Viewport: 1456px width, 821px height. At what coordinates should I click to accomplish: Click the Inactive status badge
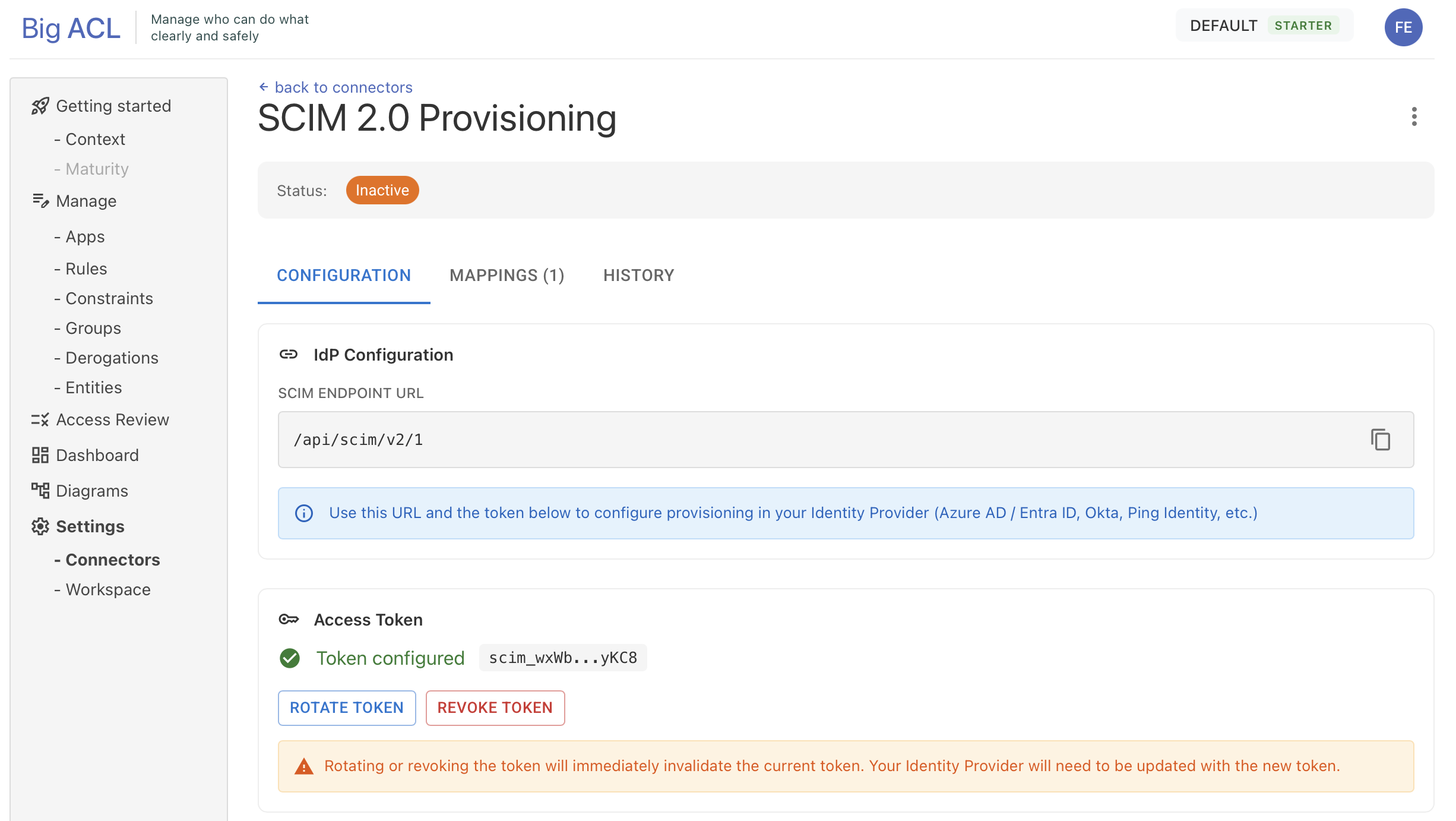[x=382, y=190]
